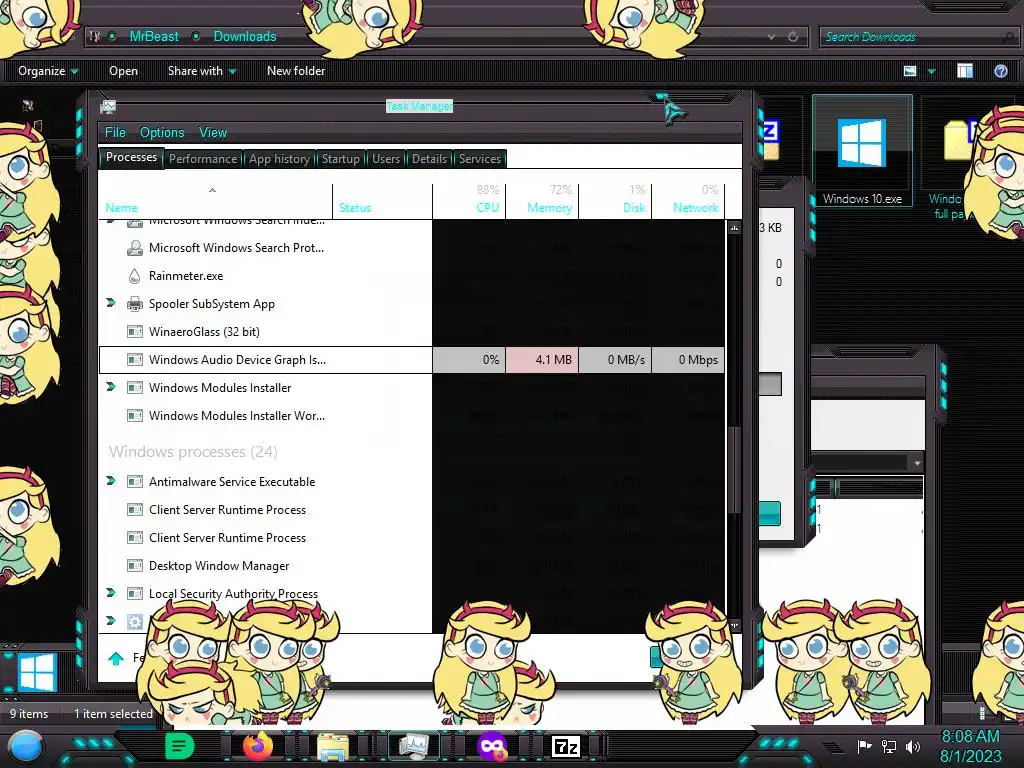Open the Organize dropdown in Explorer
Image resolution: width=1024 pixels, height=768 pixels.
[48, 71]
